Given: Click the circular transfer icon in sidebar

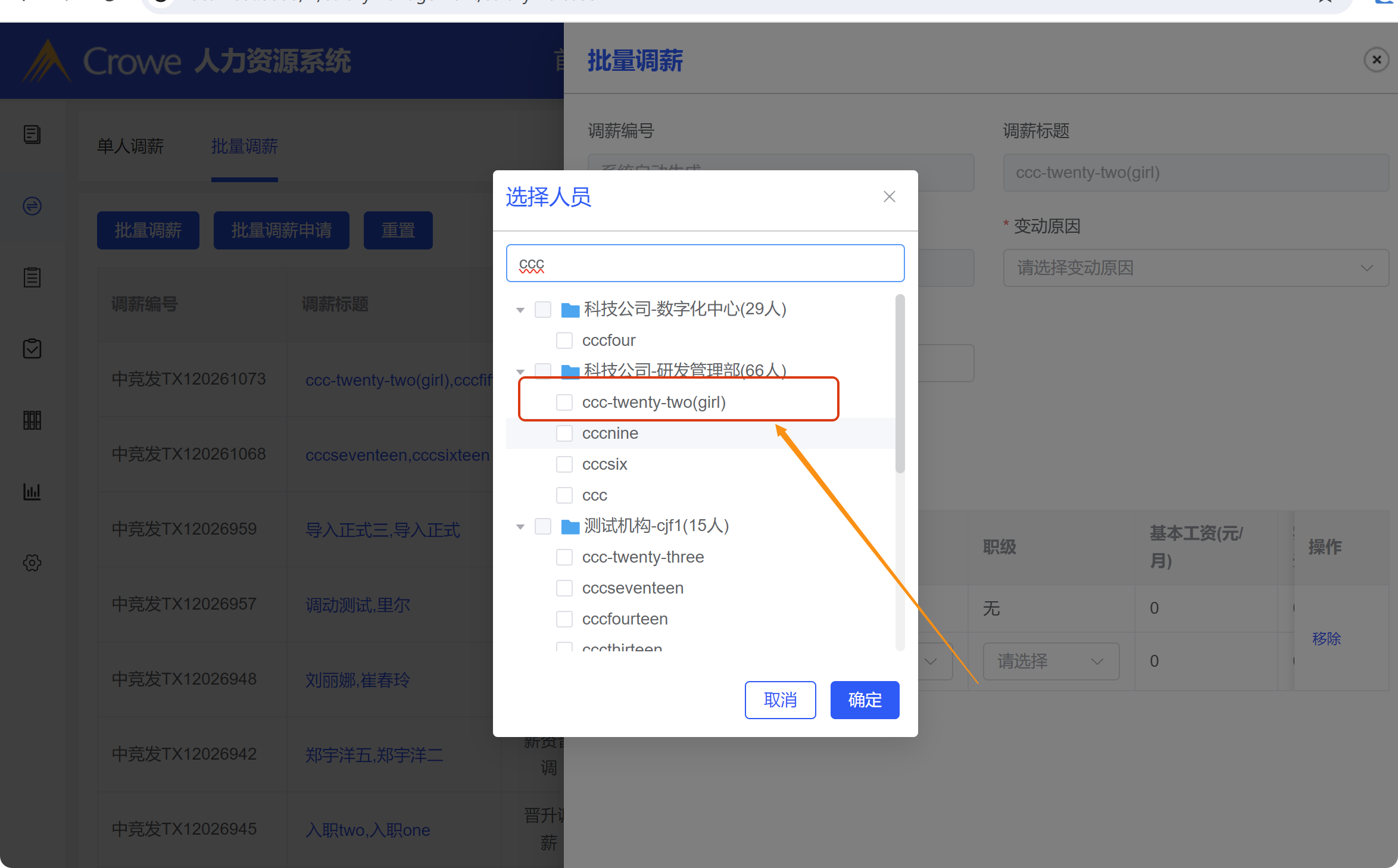Looking at the screenshot, I should pyautogui.click(x=32, y=206).
